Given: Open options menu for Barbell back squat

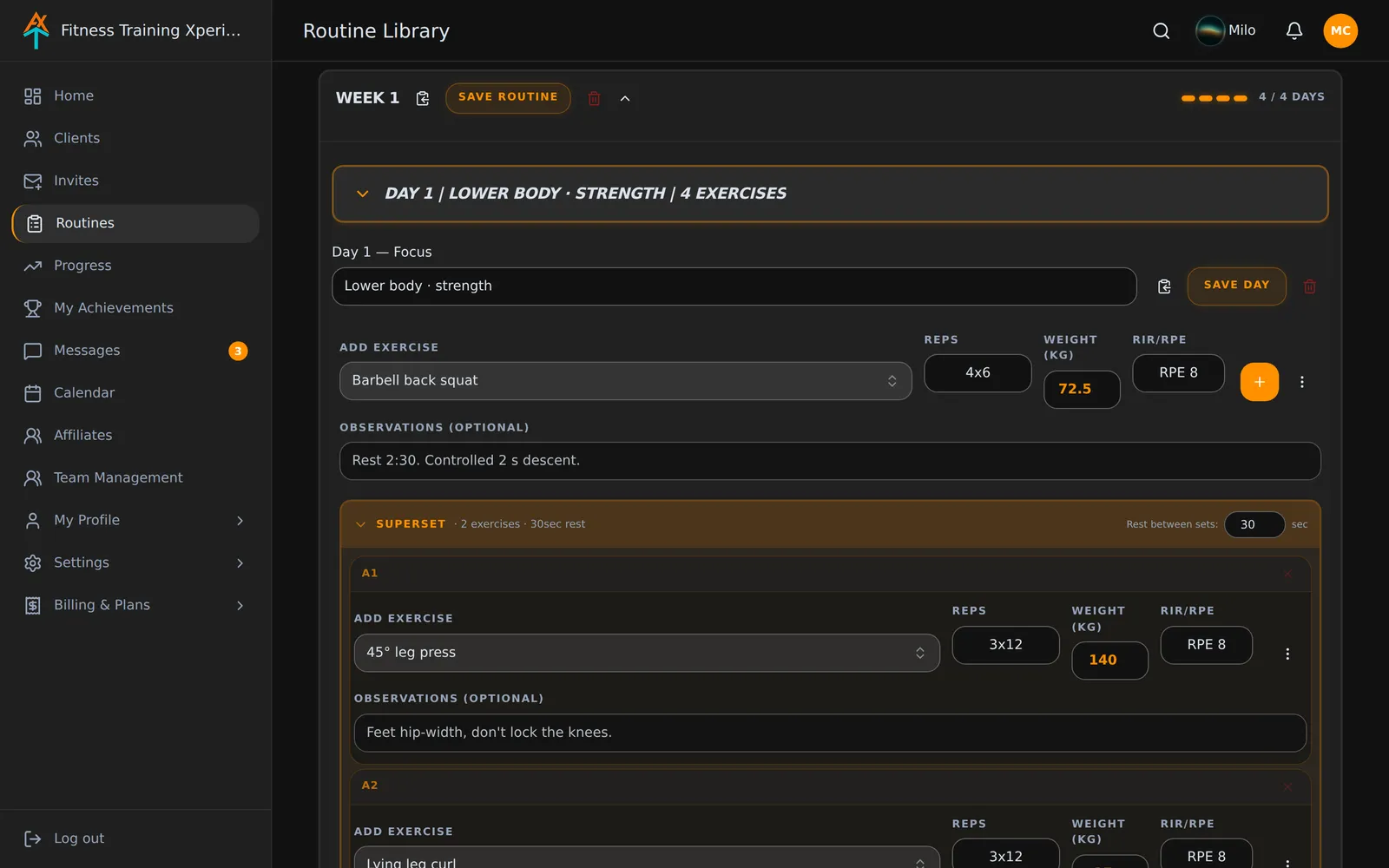Looking at the screenshot, I should tap(1301, 382).
